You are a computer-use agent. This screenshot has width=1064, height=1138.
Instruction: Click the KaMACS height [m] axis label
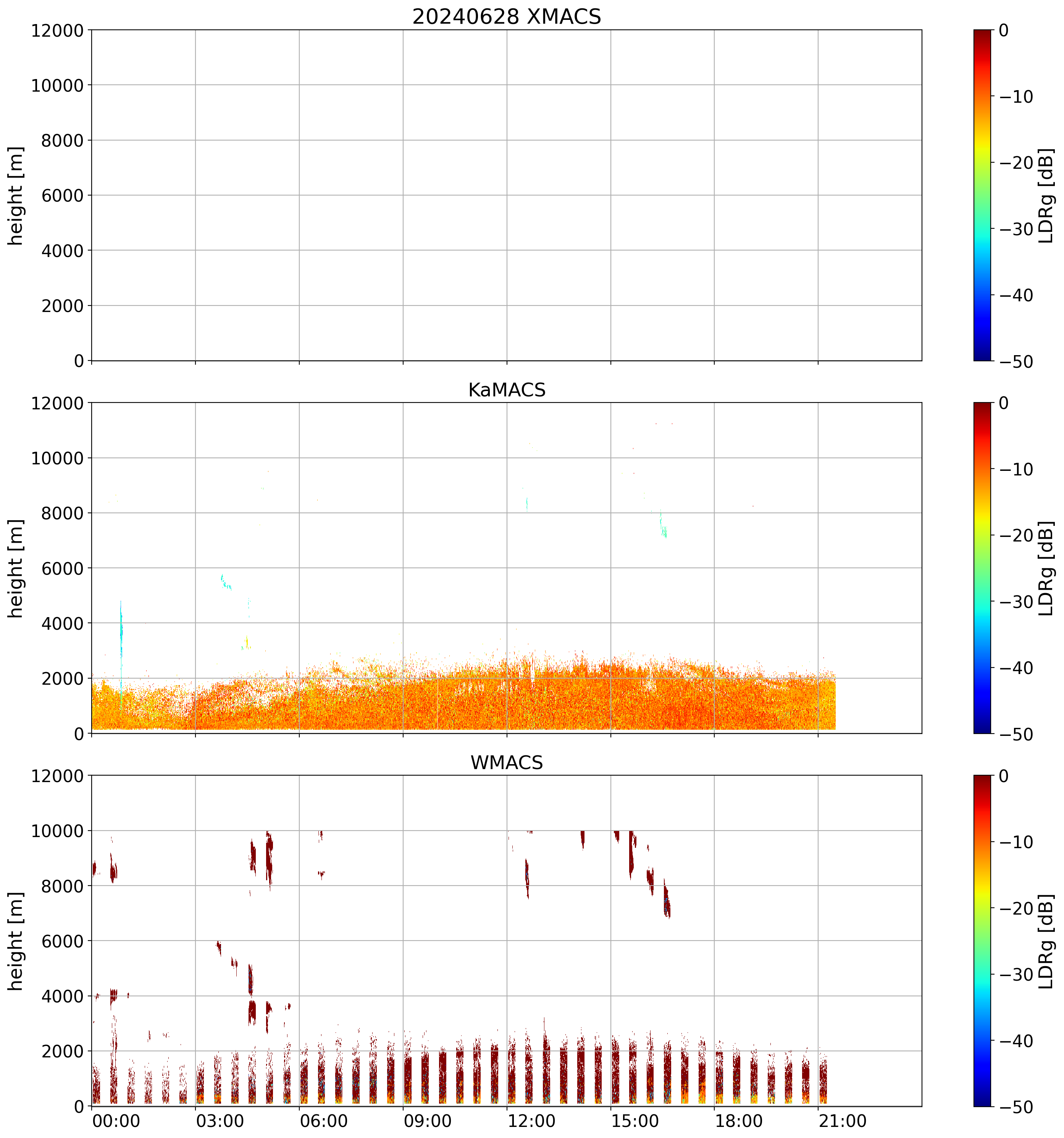click(x=15, y=568)
